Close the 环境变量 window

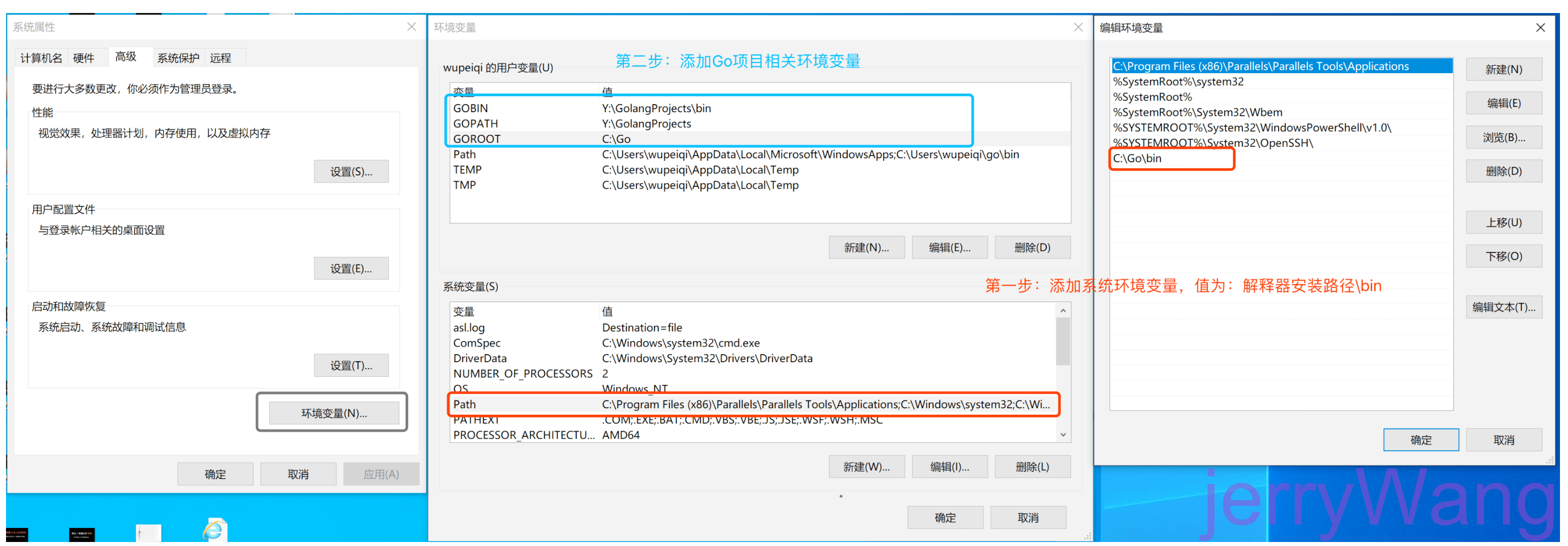pos(1077,28)
